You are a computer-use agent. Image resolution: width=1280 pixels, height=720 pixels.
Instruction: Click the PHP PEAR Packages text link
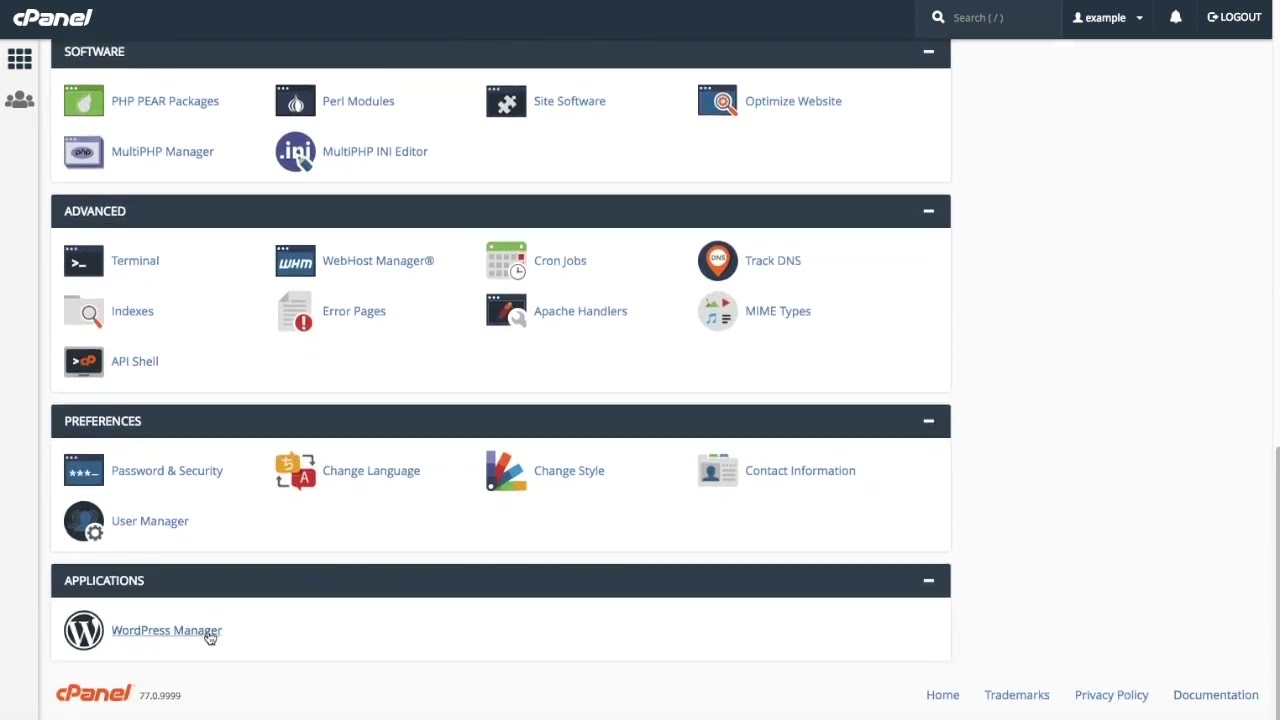click(165, 101)
